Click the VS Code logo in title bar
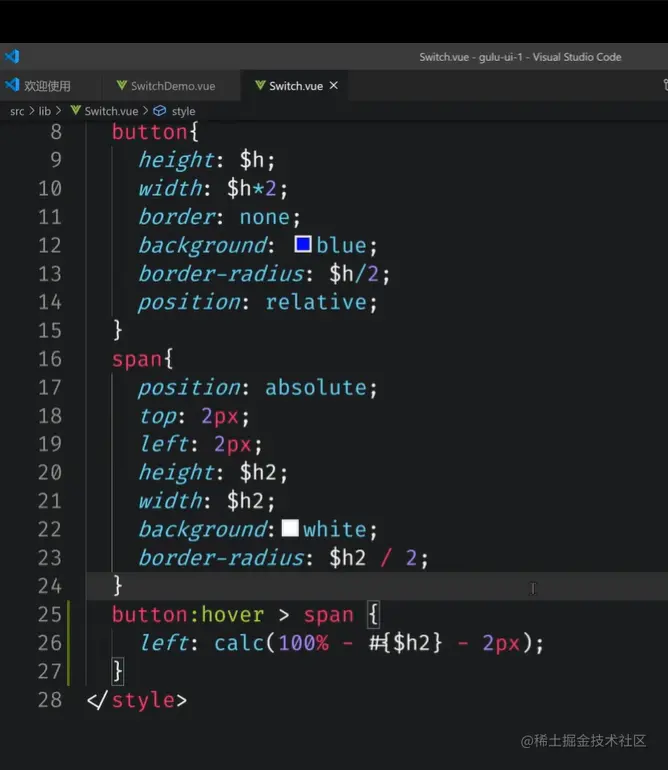668x770 pixels. 12,56
